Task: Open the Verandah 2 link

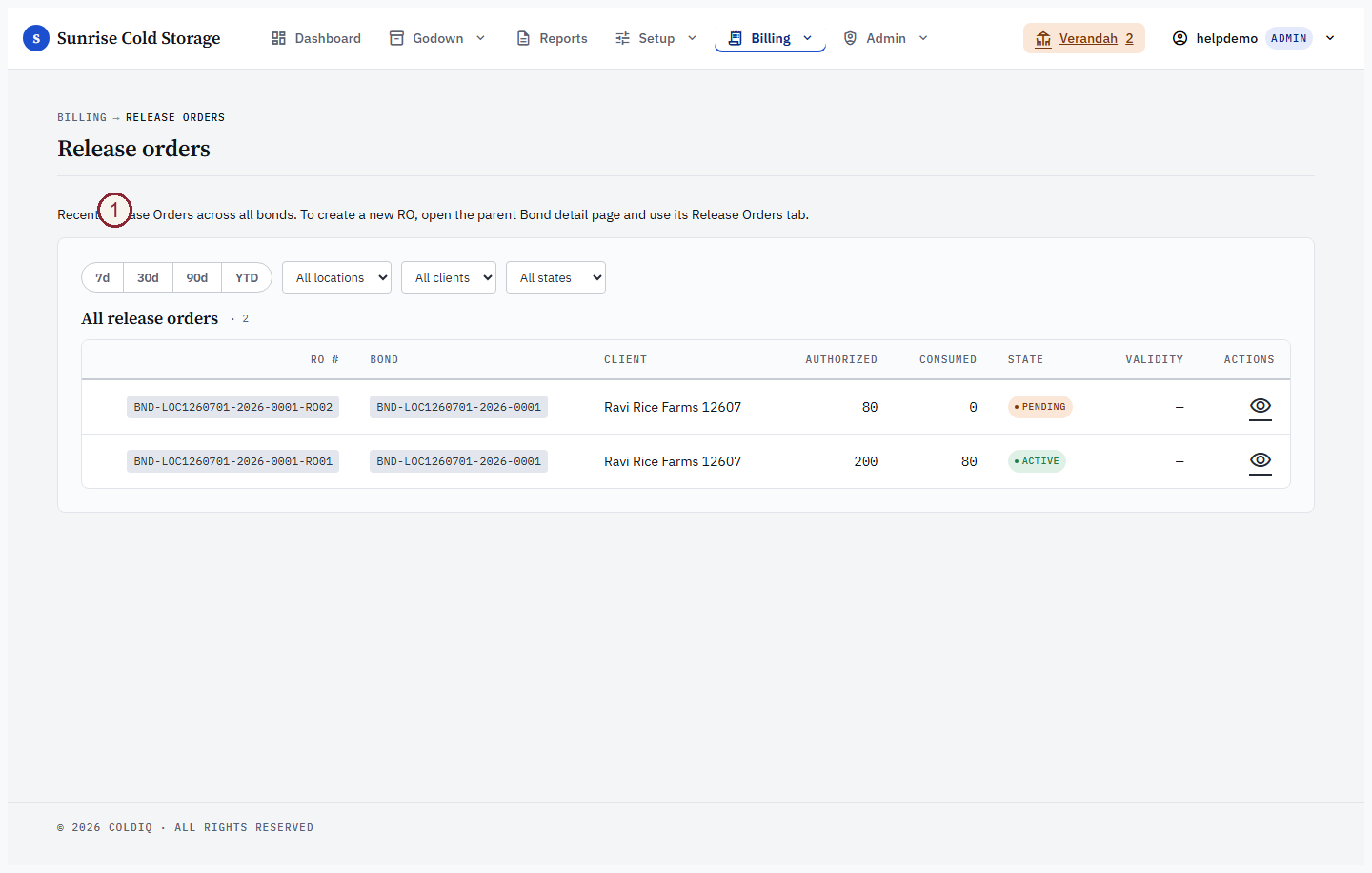Action: (x=1096, y=38)
